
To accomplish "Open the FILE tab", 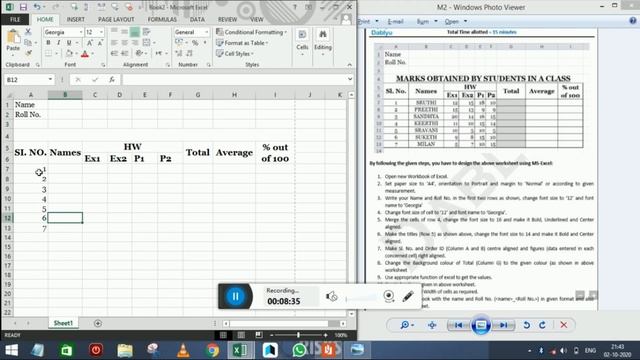I will [15, 19].
